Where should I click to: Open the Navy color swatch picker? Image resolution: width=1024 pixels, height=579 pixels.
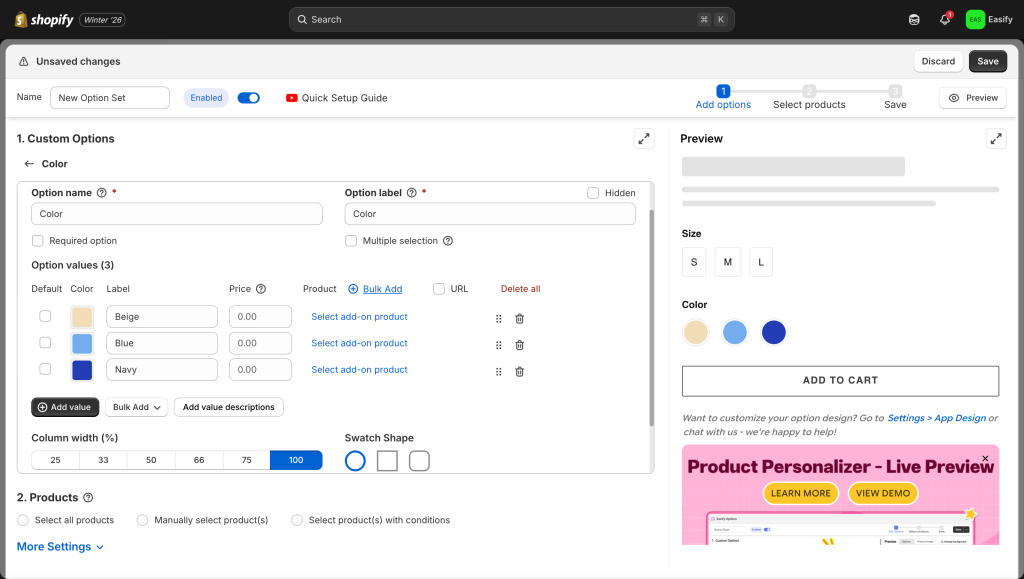point(82,370)
